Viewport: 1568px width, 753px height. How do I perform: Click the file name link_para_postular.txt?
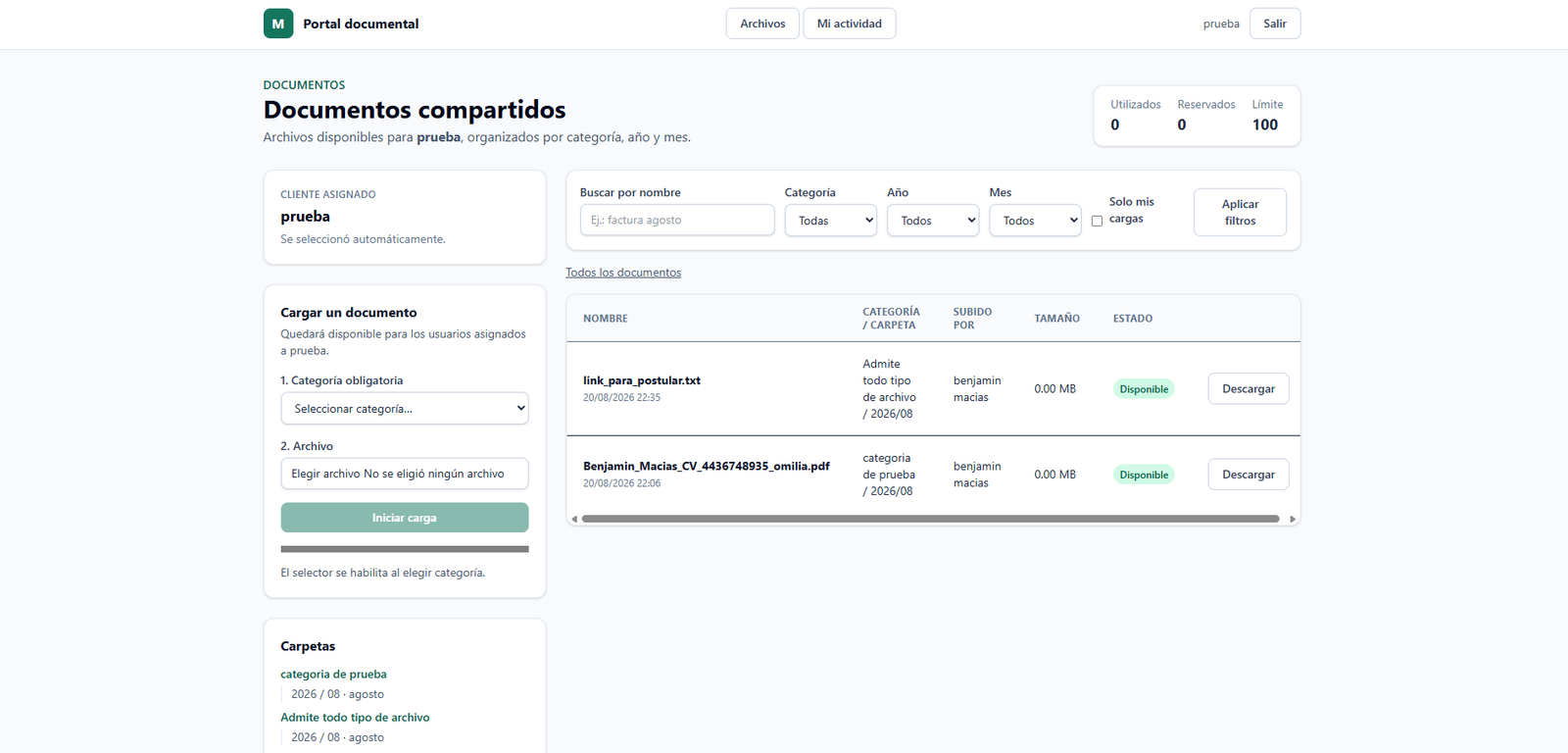[642, 380]
